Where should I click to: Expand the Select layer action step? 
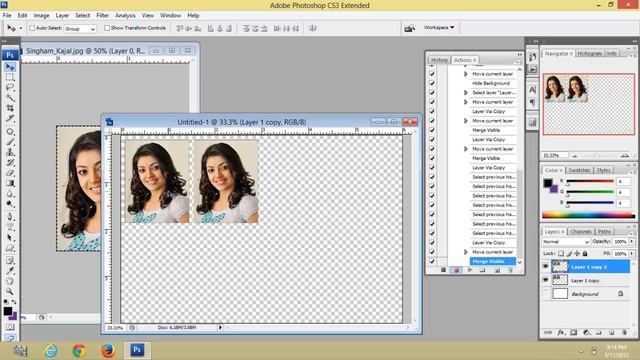[466, 93]
